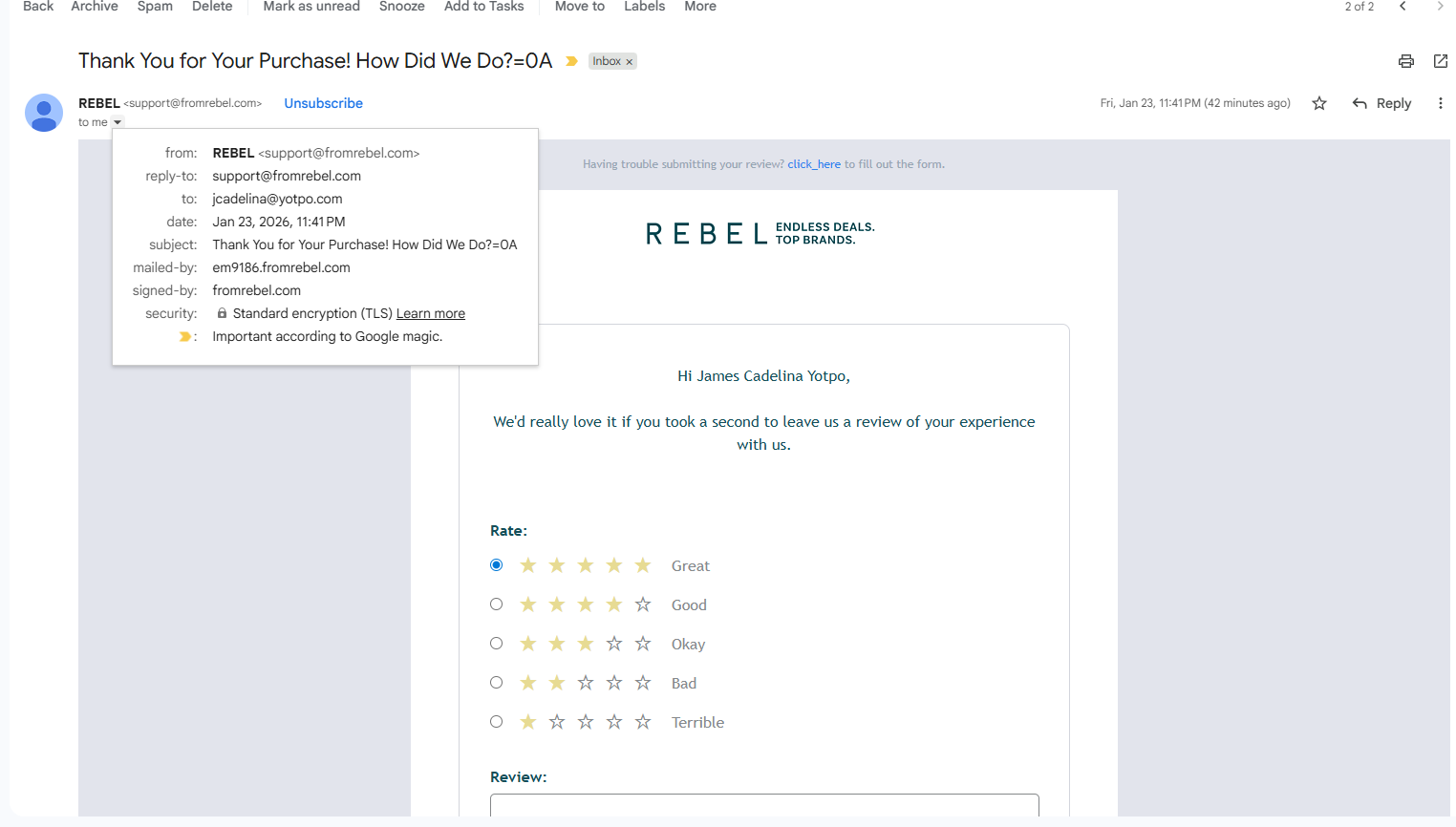Choose Mark as unread

tap(311, 7)
